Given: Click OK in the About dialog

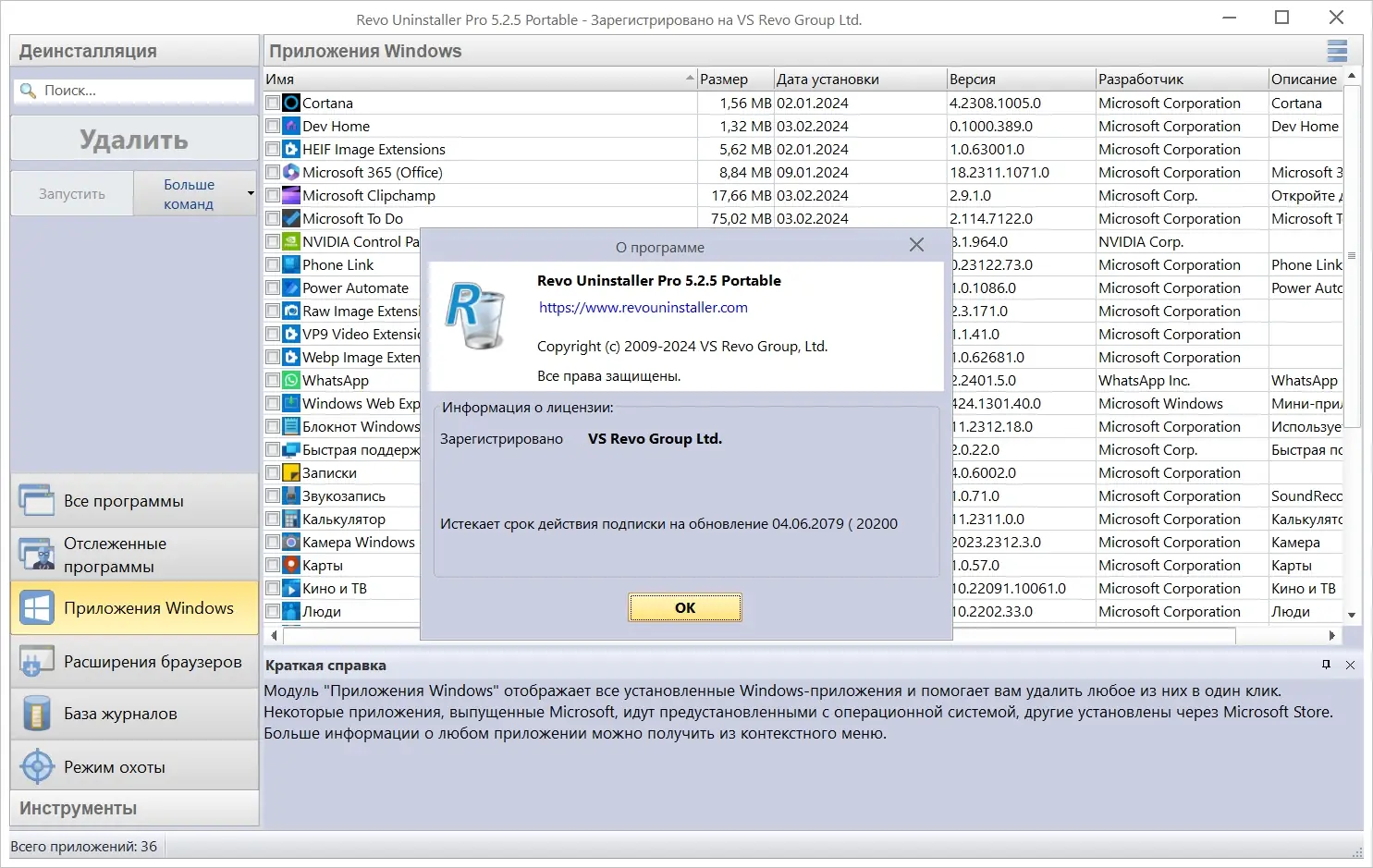Looking at the screenshot, I should [685, 607].
